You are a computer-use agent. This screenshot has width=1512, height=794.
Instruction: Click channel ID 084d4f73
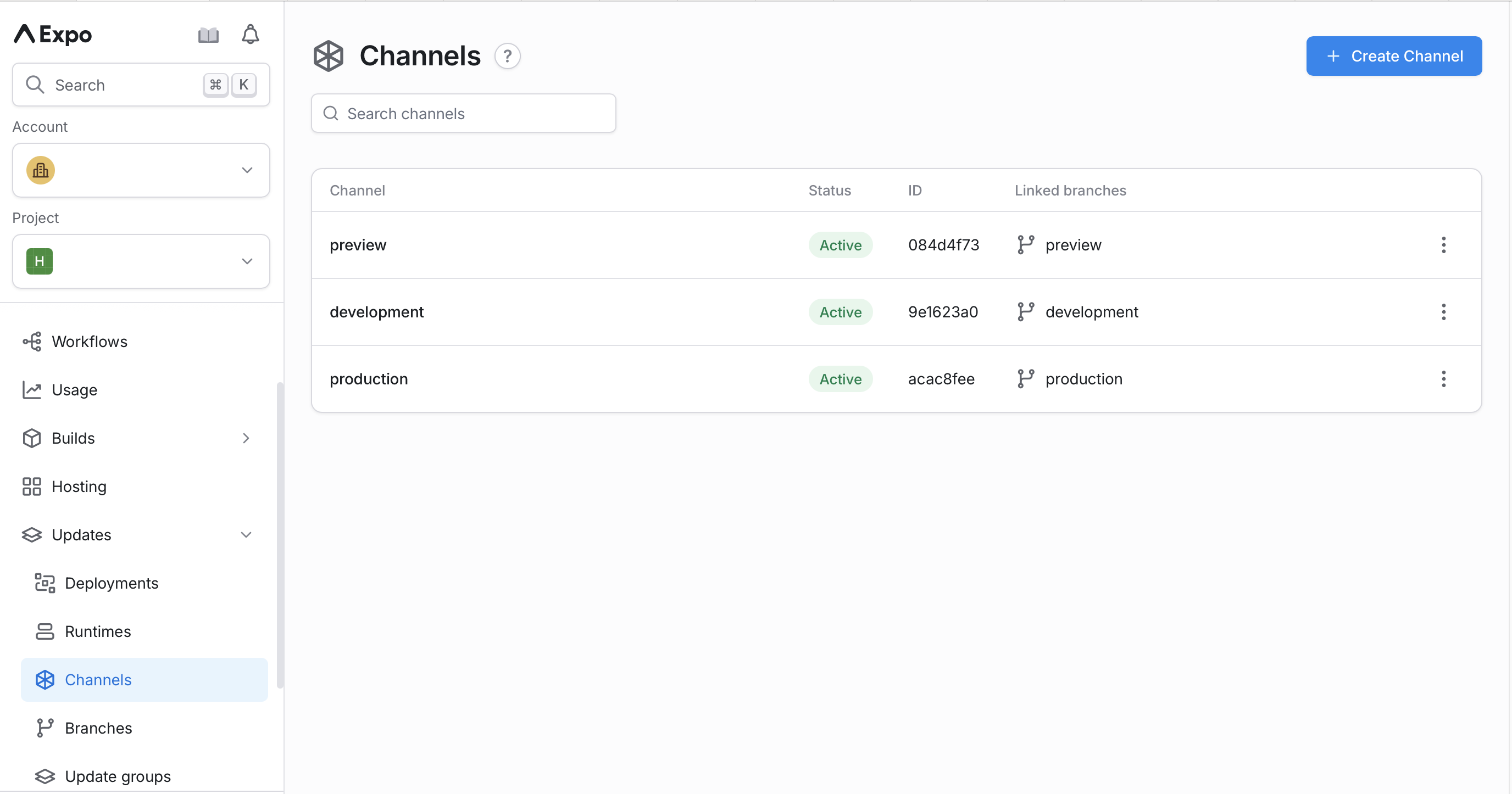click(x=943, y=245)
